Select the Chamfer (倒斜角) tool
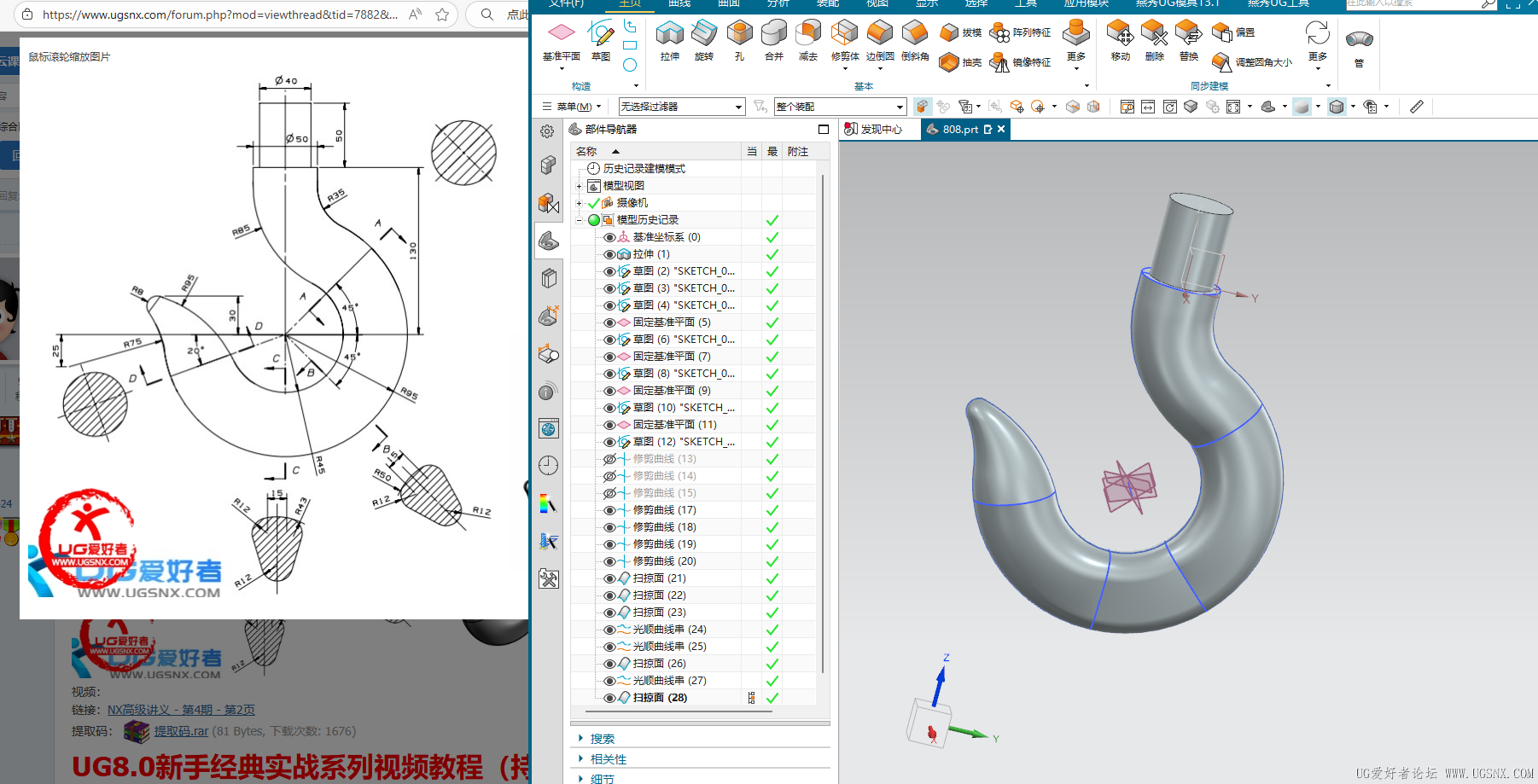The width and height of the screenshot is (1538, 784). tap(915, 41)
